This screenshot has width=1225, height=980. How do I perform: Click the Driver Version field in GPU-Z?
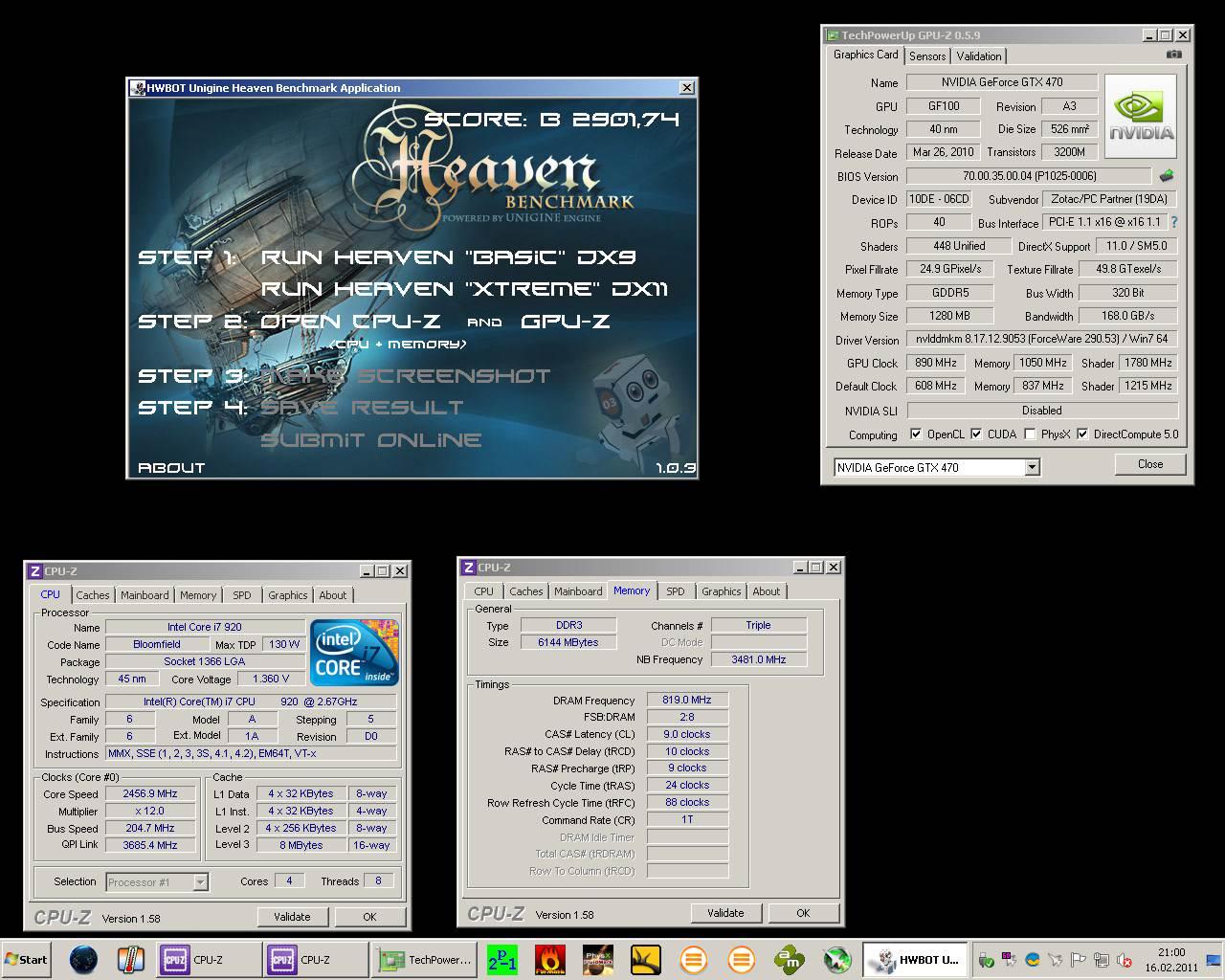pyautogui.click(x=1042, y=339)
